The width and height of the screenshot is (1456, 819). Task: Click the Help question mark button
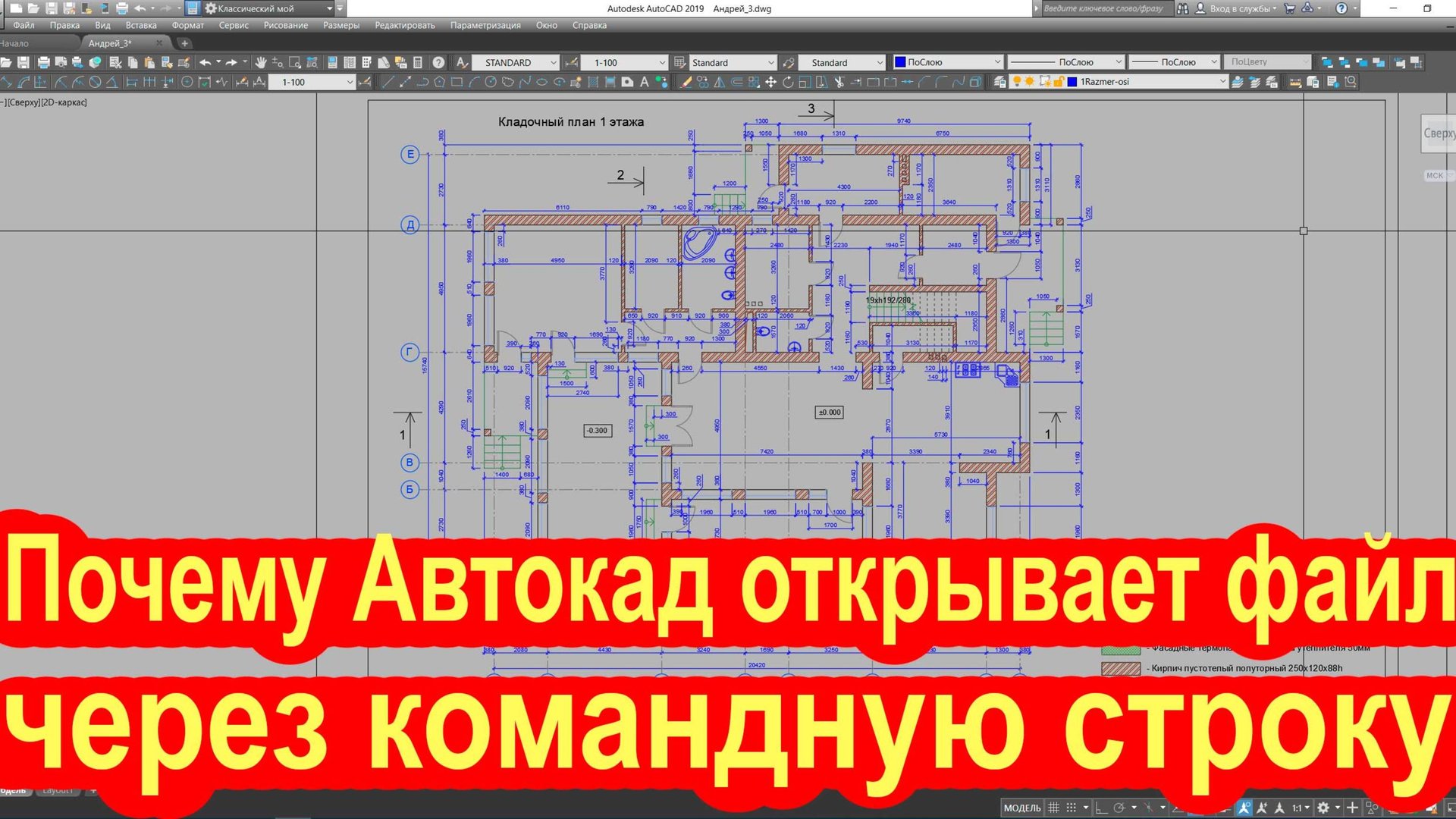point(438,62)
